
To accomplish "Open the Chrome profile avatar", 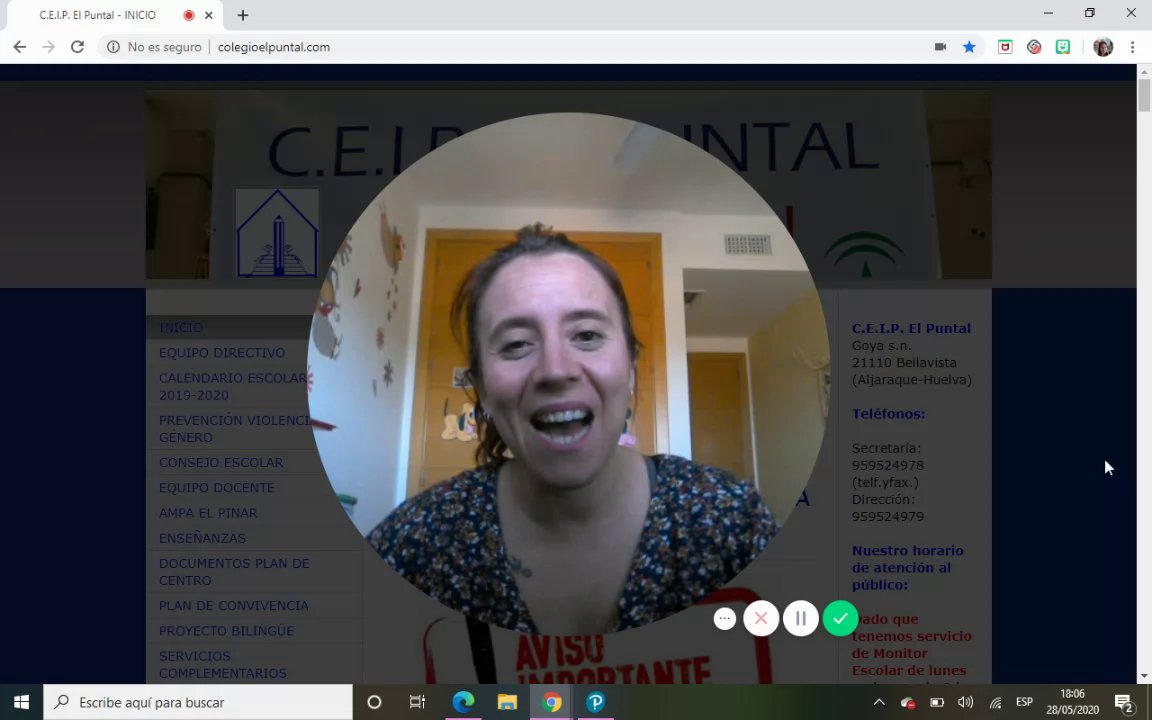I will (x=1103, y=47).
